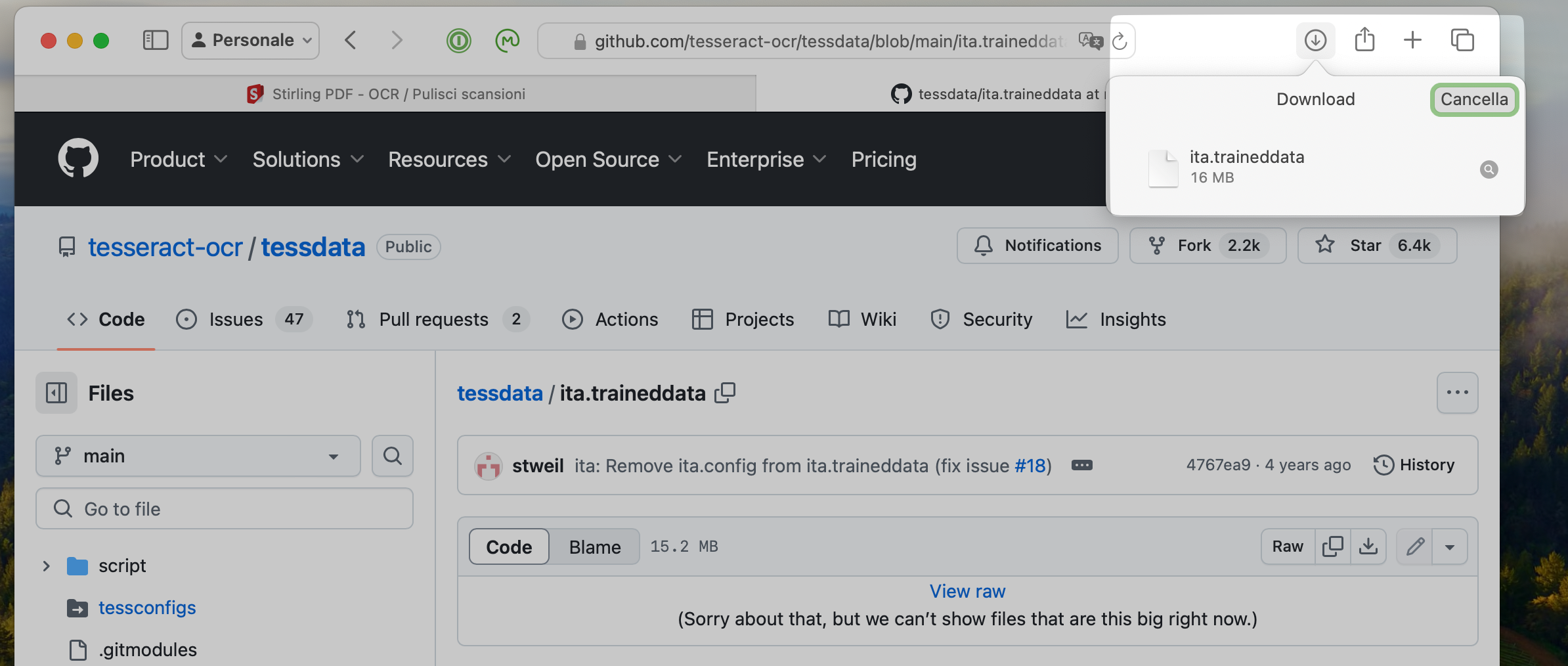
Task: Toggle the Safari downloads button
Action: click(1315, 41)
